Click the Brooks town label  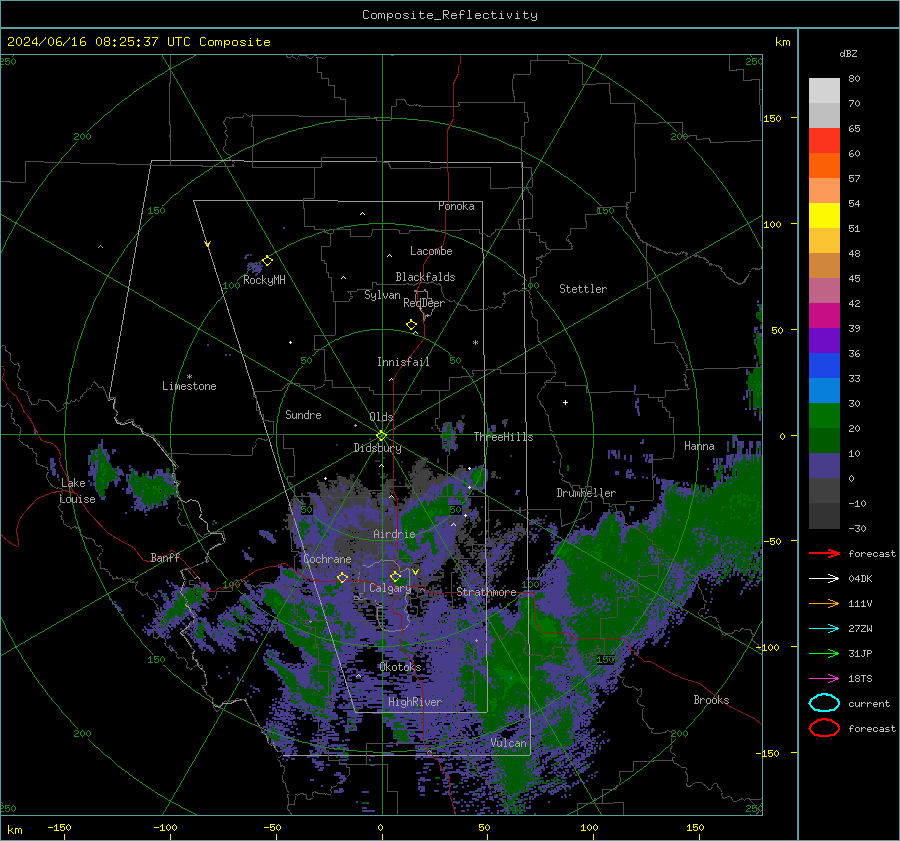point(711,700)
